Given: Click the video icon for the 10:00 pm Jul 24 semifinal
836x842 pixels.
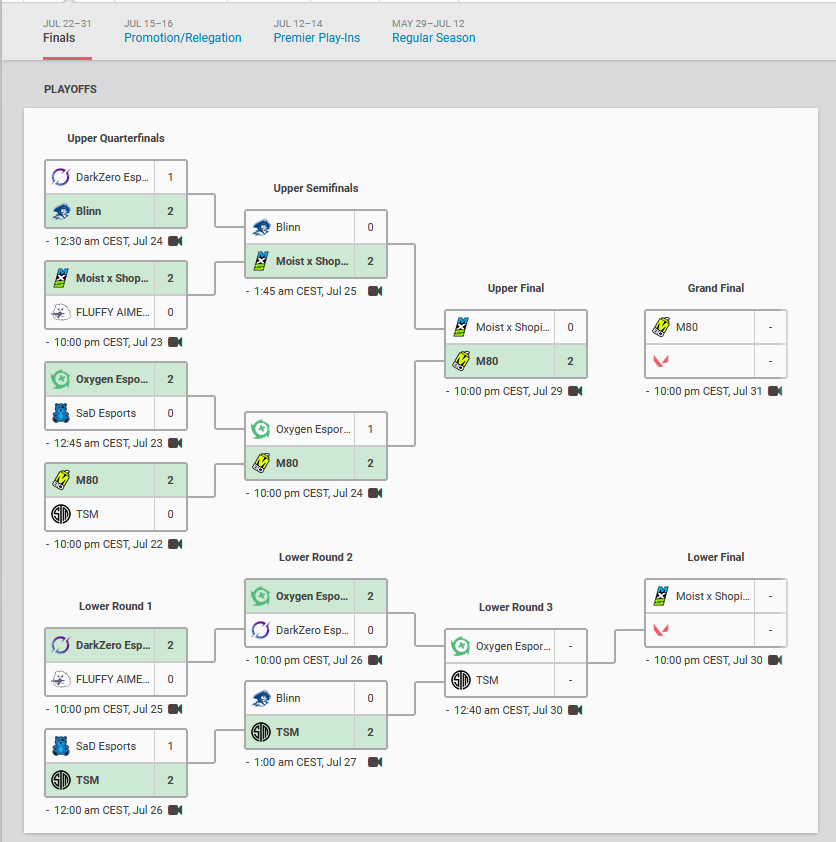Looking at the screenshot, I should click(x=375, y=493).
